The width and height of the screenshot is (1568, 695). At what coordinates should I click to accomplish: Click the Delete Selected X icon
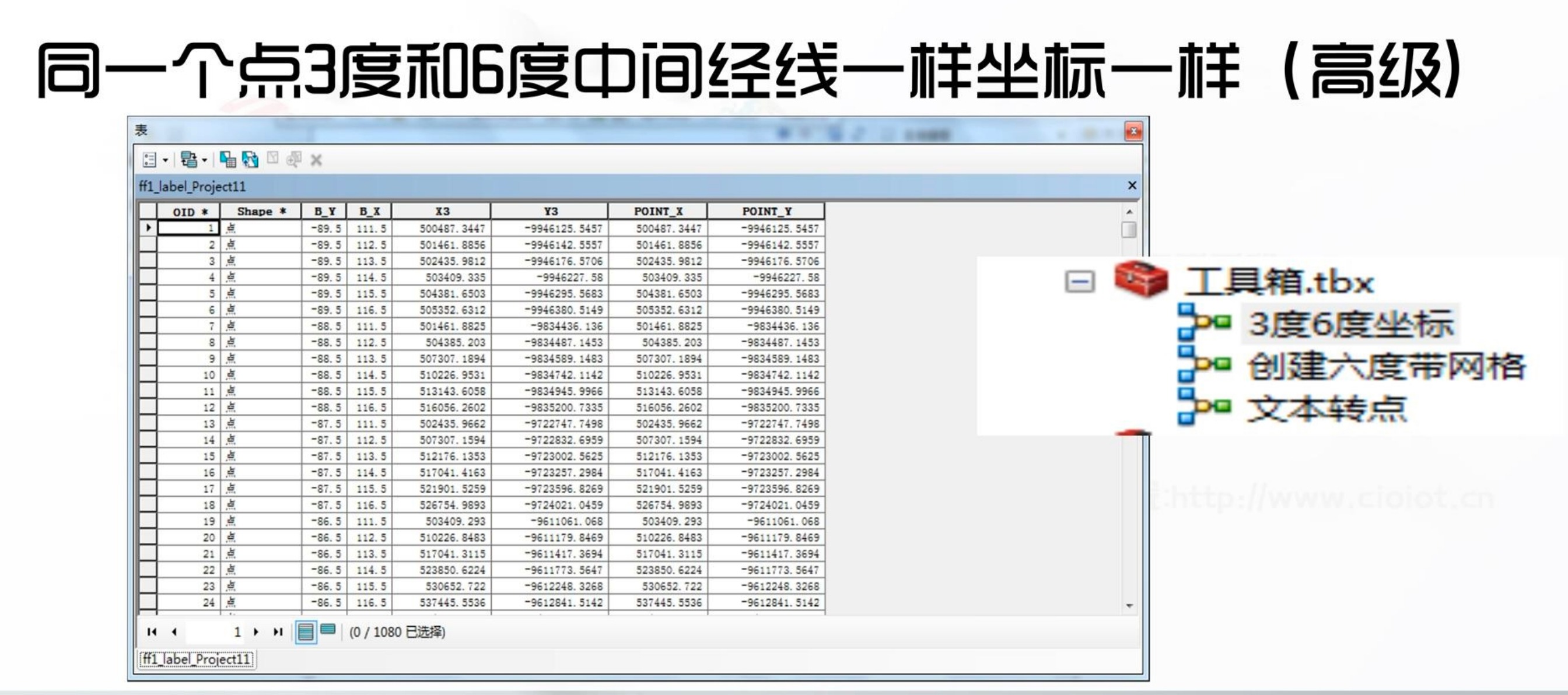pos(316,160)
